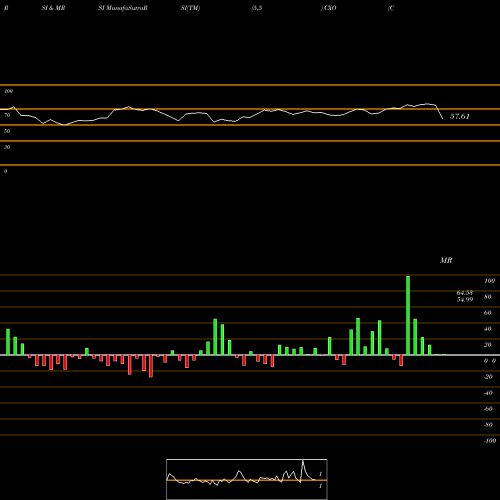Click the MR panel title label
Screen dimensions: 500x500
point(446,260)
